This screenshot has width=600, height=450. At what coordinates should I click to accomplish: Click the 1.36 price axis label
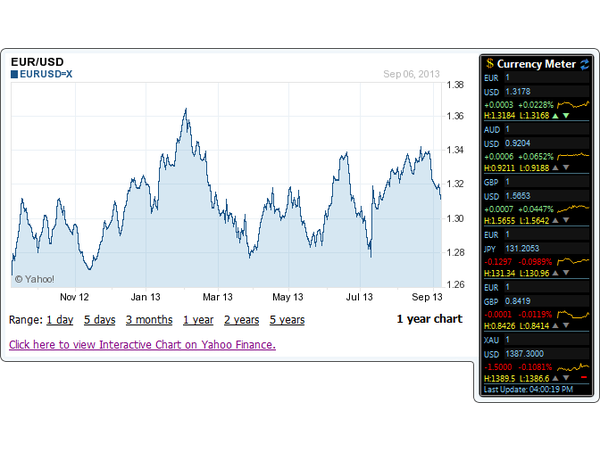[455, 116]
